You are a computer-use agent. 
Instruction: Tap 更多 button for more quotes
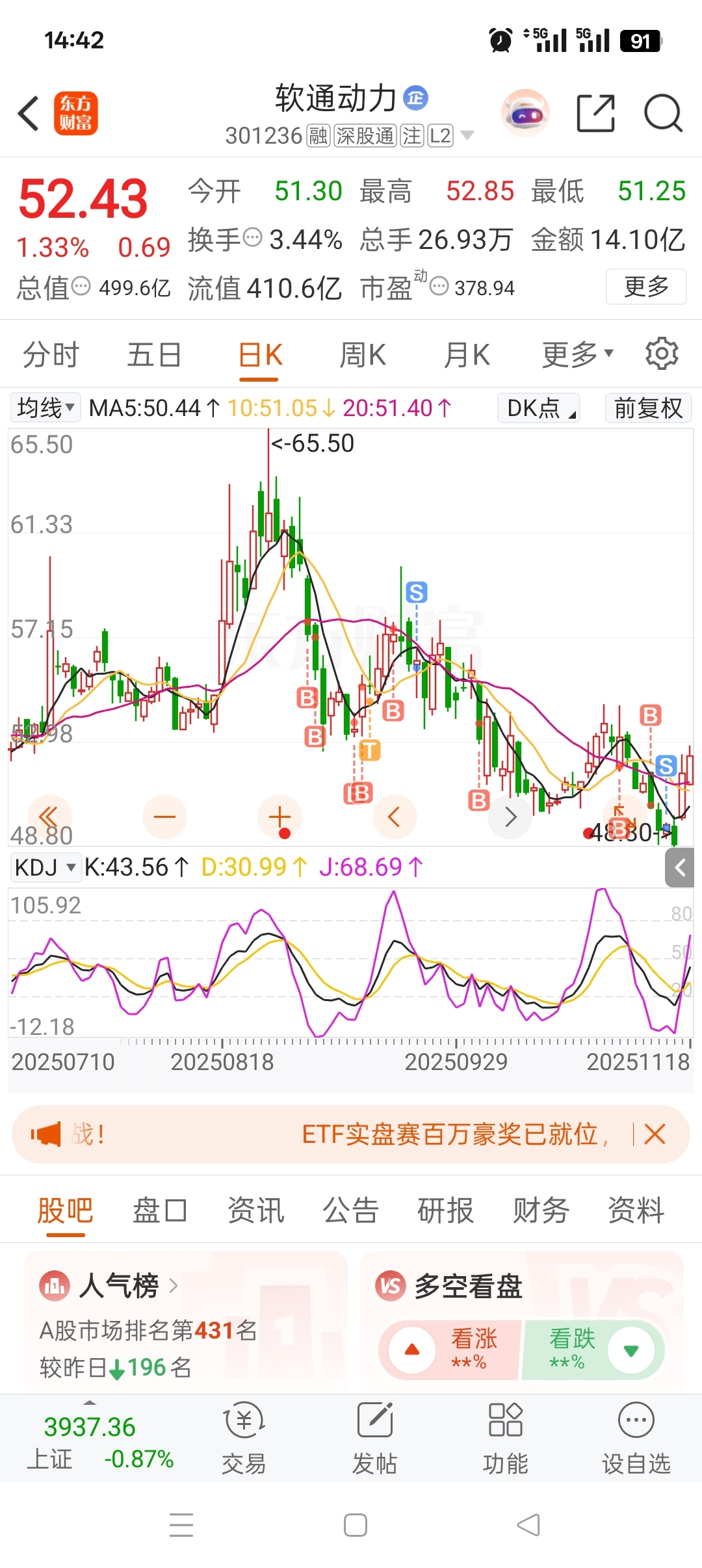coord(646,286)
